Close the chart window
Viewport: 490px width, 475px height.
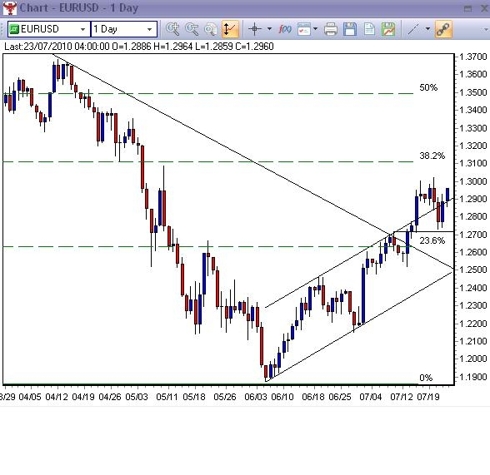(484, 9)
